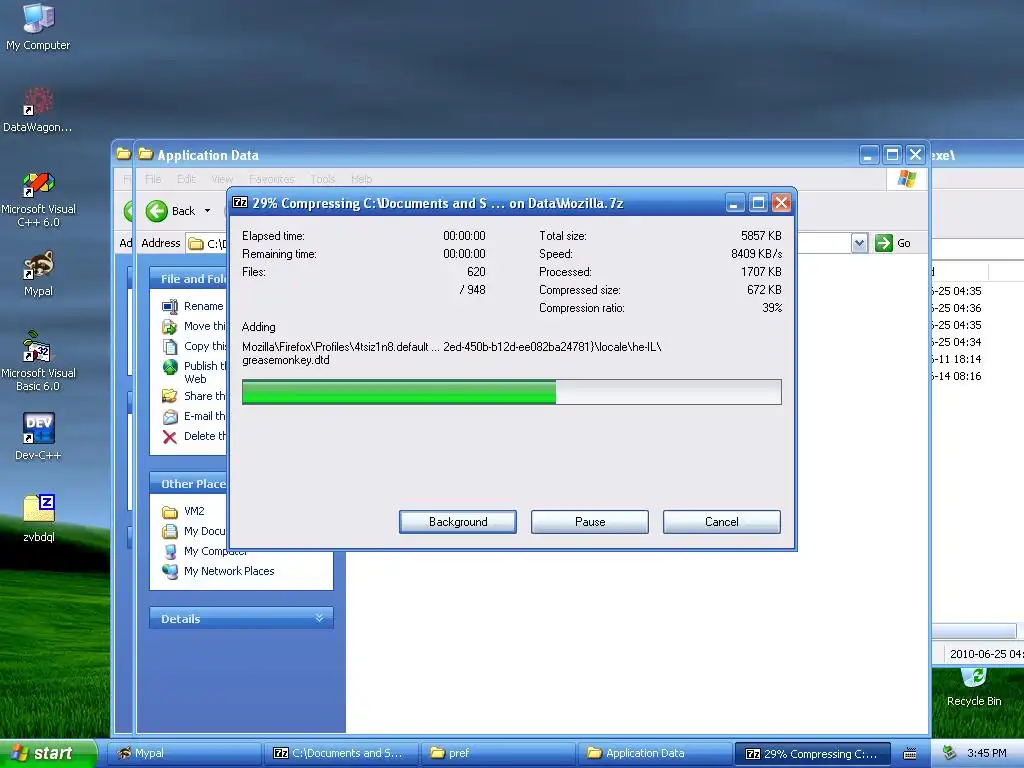The image size is (1024, 768).
Task: Minimize the compressing dialog
Action: [x=735, y=203]
